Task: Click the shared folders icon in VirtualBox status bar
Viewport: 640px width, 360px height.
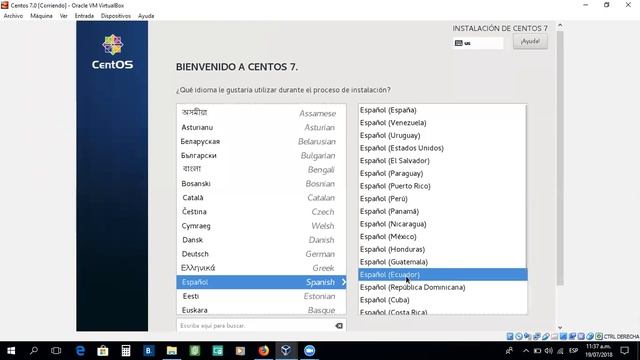Action: [554, 336]
